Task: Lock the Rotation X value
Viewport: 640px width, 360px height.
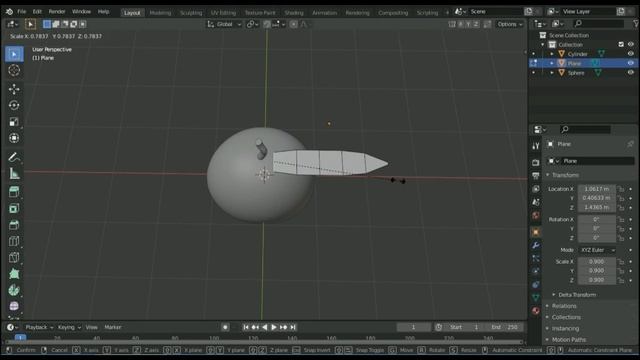Action: point(621,220)
